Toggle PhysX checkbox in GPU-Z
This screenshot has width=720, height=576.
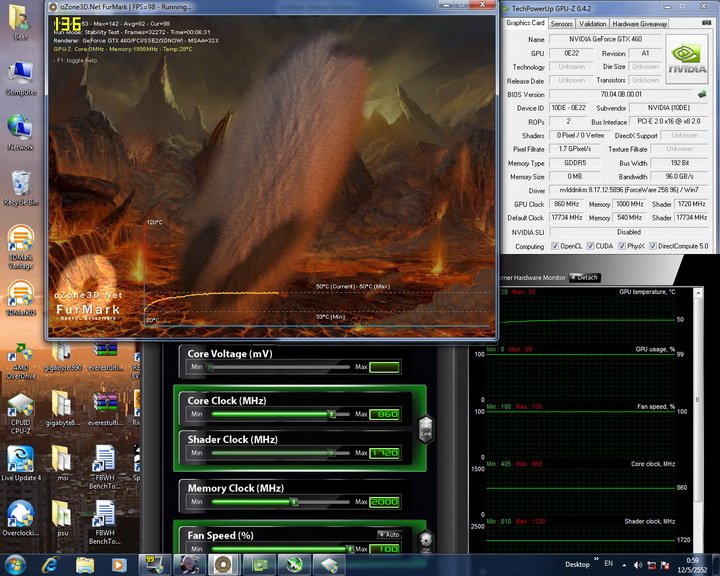[622, 246]
